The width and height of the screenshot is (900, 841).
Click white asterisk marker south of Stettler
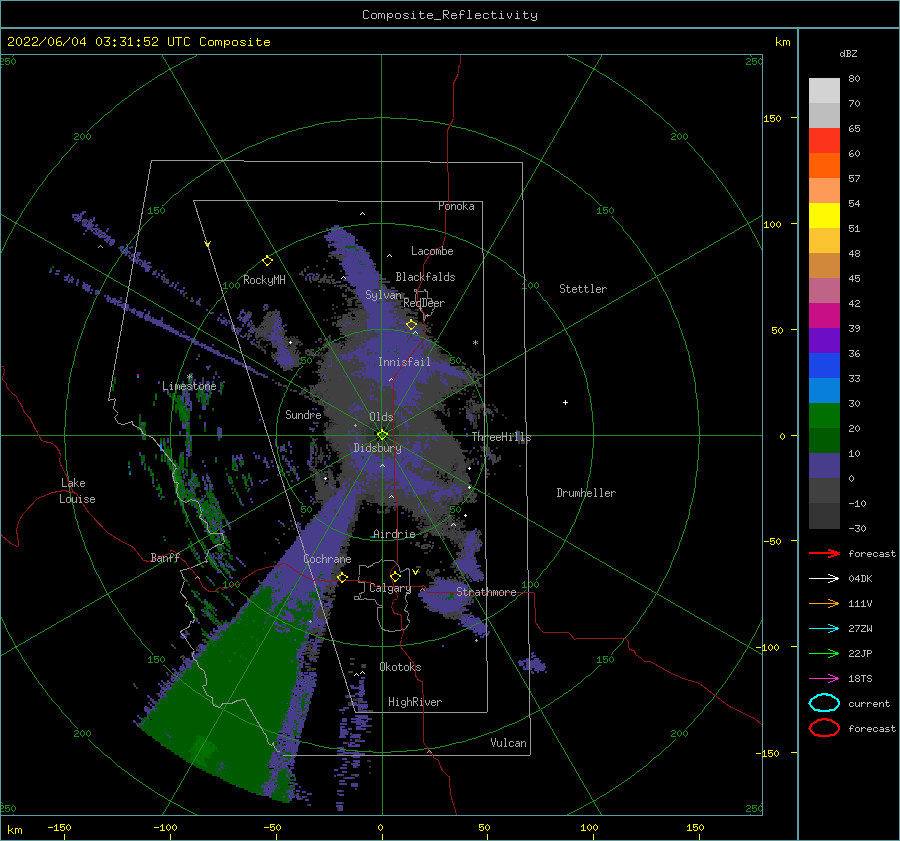tap(475, 343)
